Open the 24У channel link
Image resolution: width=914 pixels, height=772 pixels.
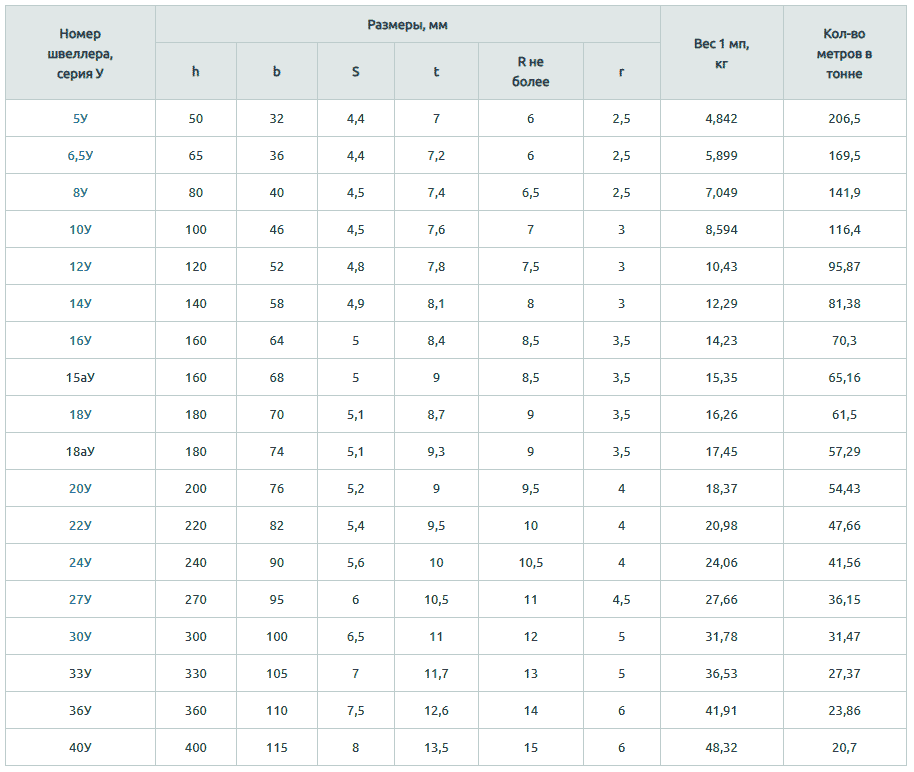click(80, 563)
